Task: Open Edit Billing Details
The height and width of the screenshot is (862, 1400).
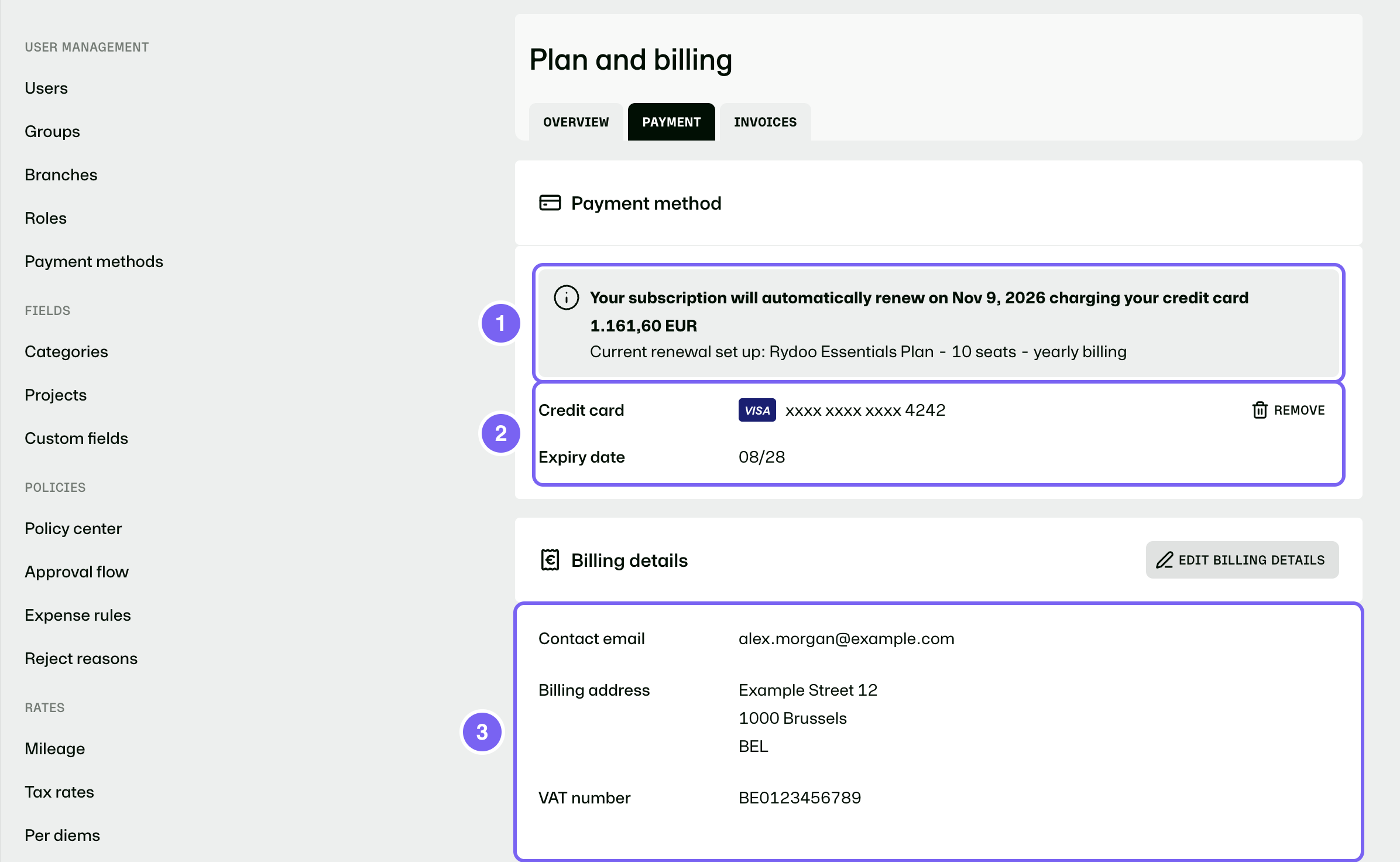Action: (x=1242, y=560)
